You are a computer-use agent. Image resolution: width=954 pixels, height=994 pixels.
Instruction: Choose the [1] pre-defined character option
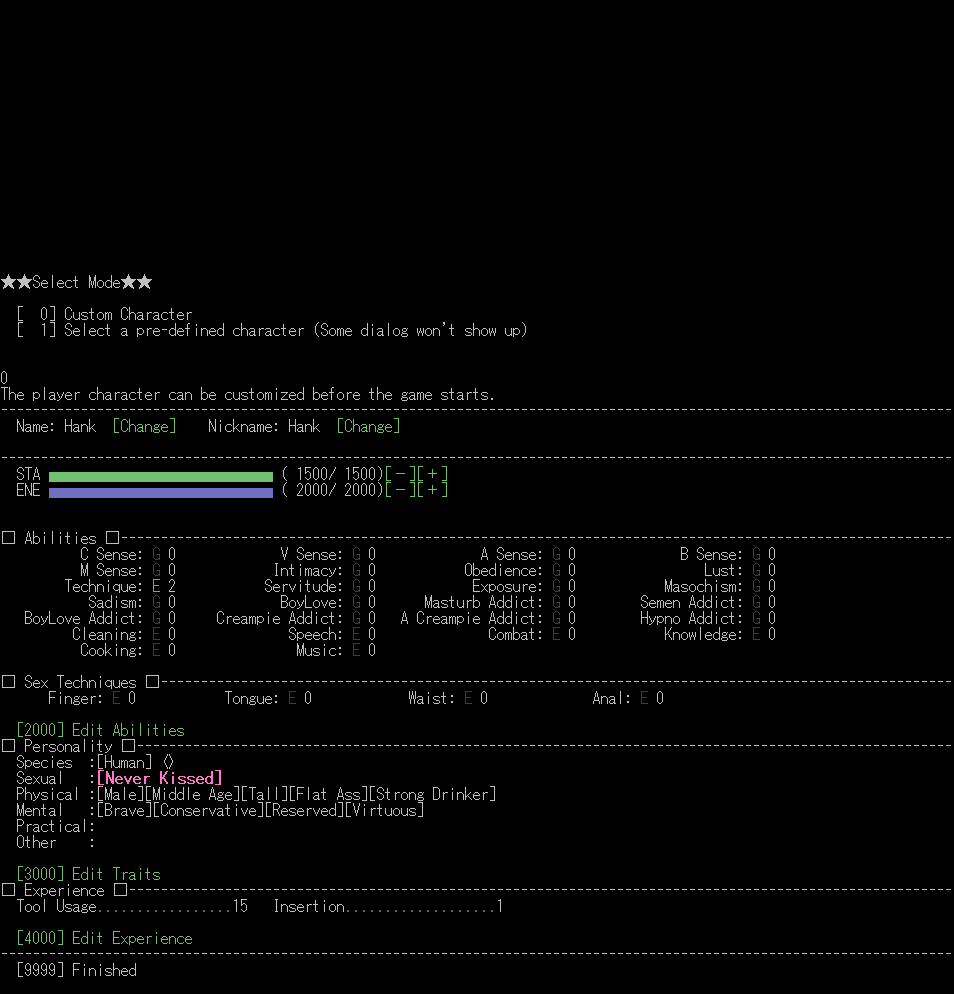270,330
